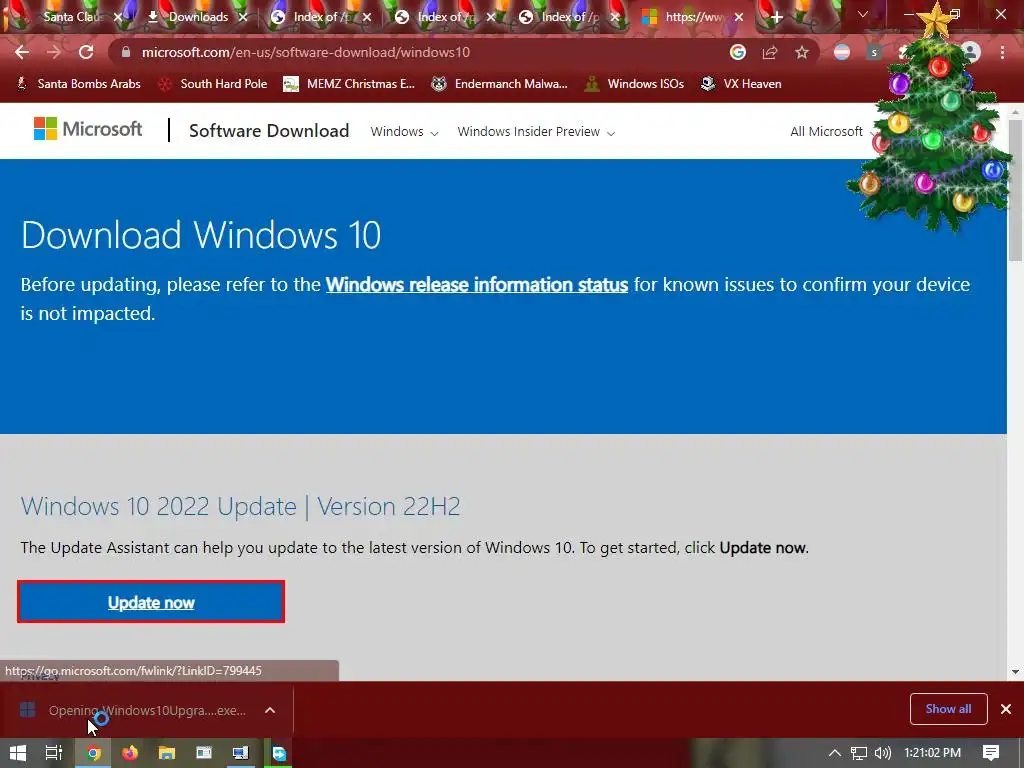Bookmark this tab with star icon
This screenshot has height=768, width=1024.
802,52
